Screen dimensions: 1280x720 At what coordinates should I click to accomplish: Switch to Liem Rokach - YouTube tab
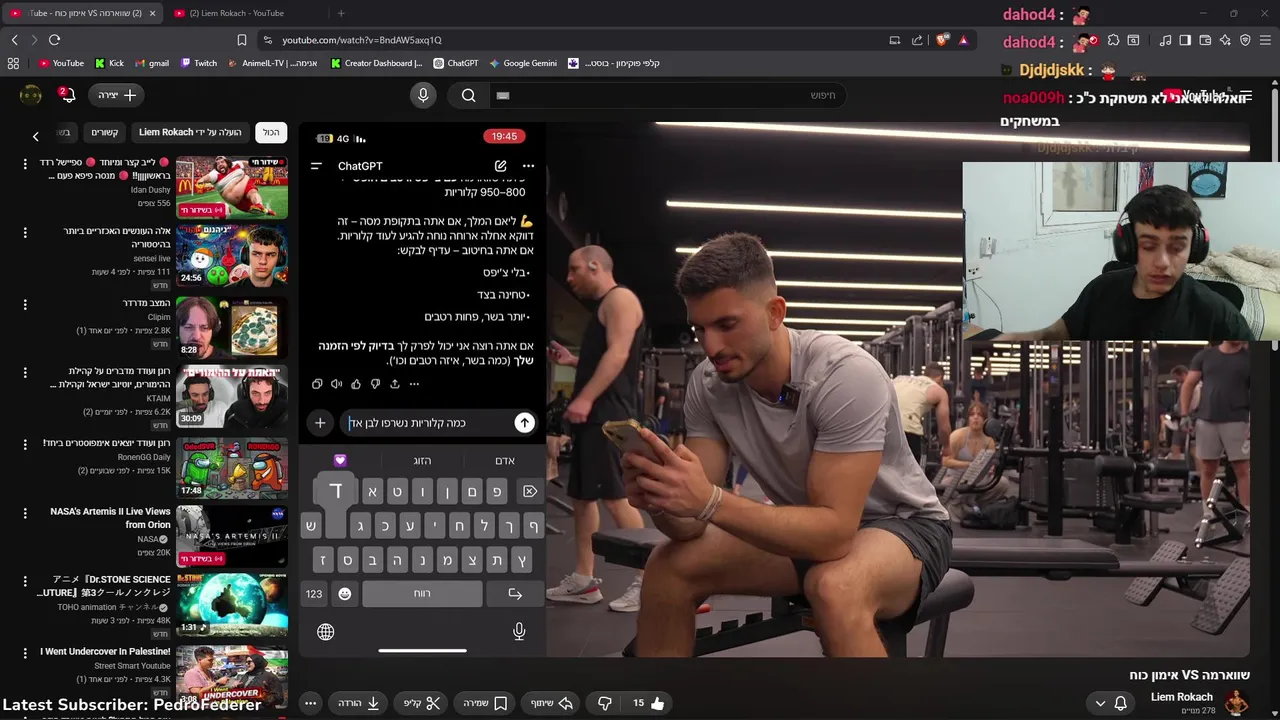coord(245,13)
